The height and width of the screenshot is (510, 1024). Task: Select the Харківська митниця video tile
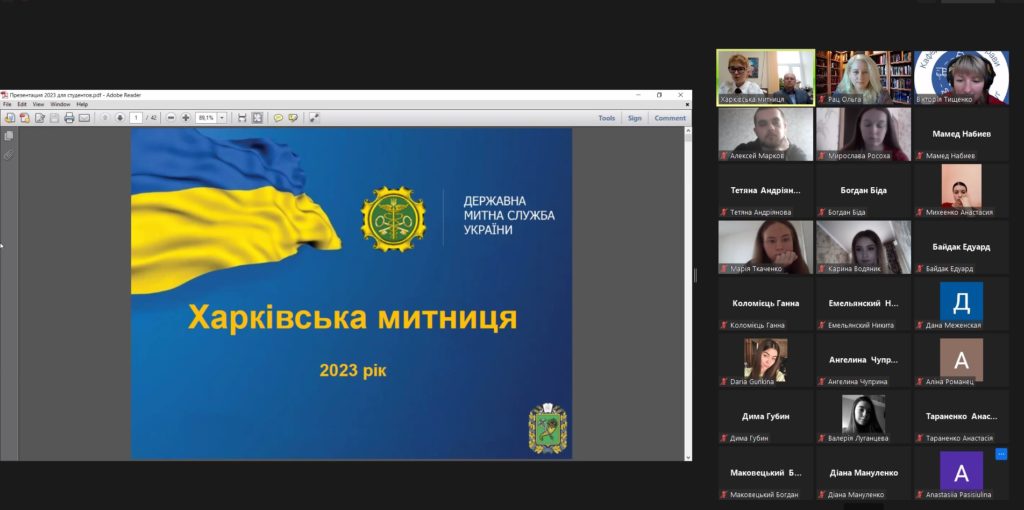click(x=765, y=77)
